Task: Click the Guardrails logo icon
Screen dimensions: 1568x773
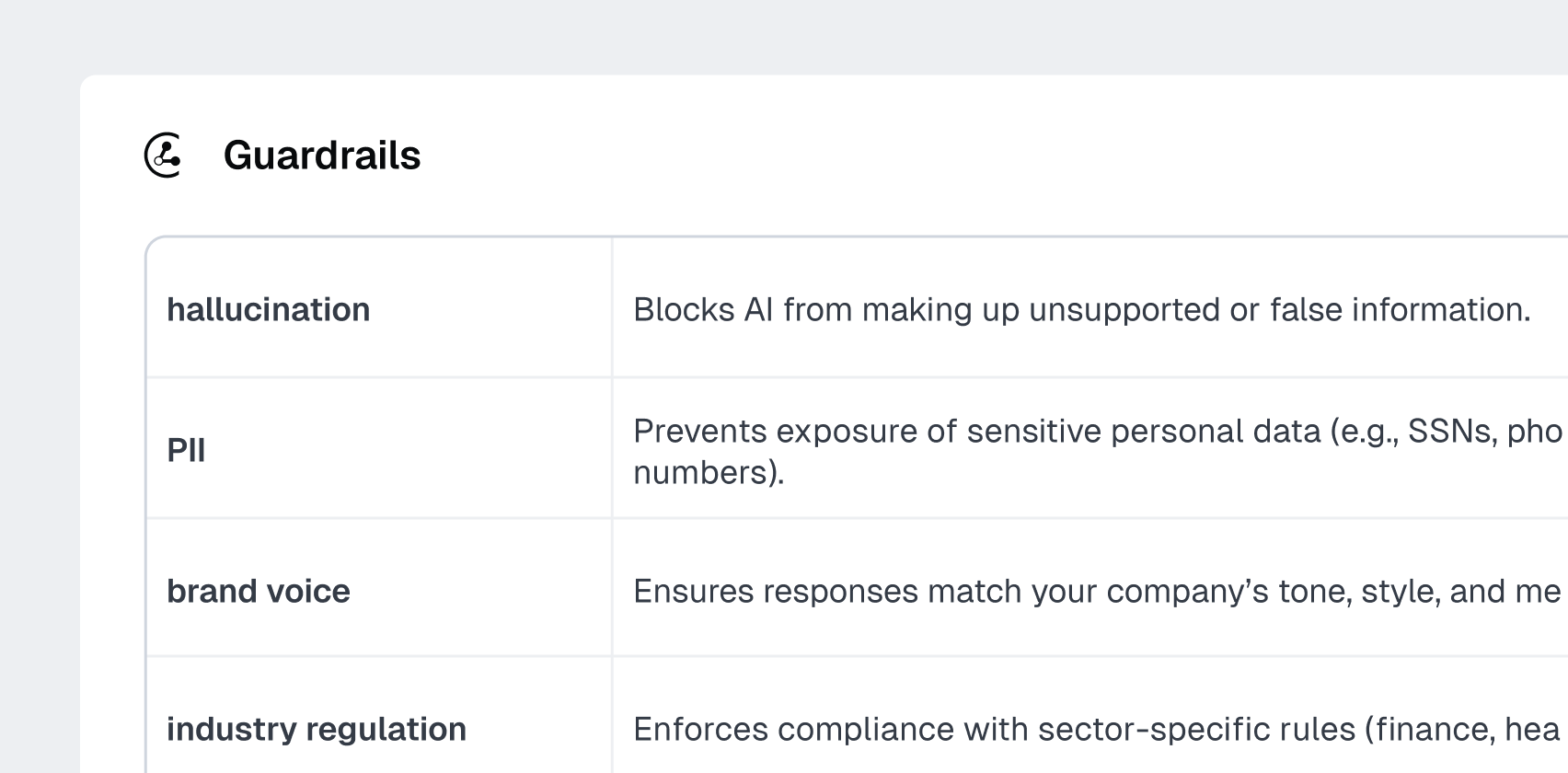Action: [164, 155]
